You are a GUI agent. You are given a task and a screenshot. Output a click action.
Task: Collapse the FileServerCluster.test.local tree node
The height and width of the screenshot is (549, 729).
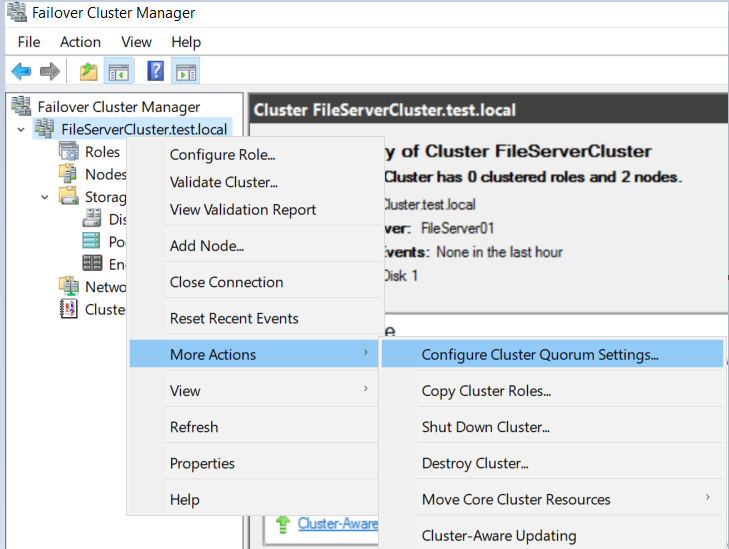point(21,129)
